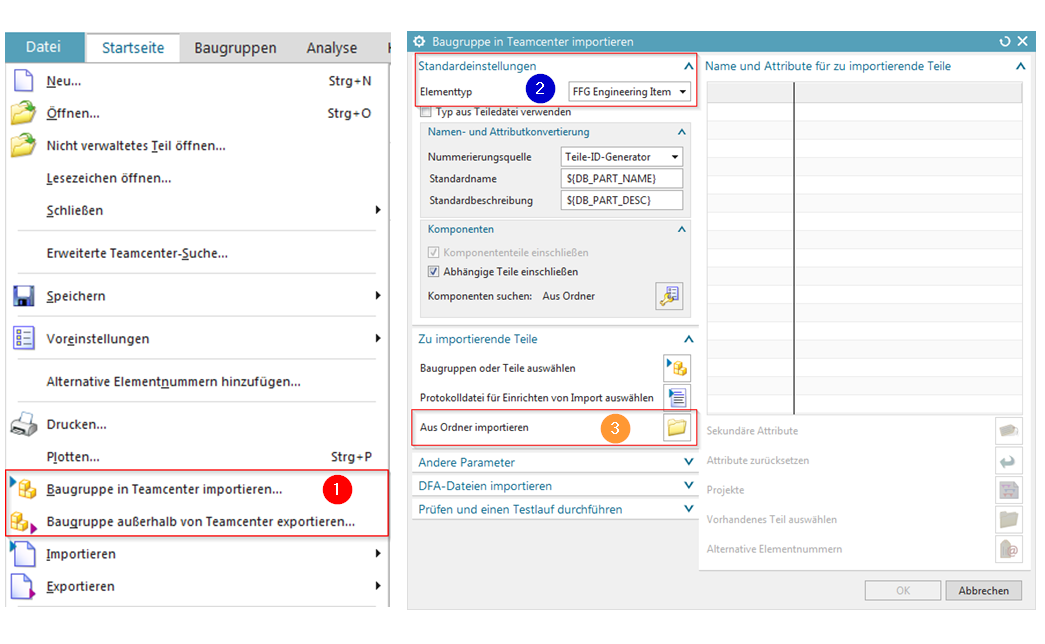This screenshot has width=1045, height=644.
Task: Click the Standardname input field
Action: point(622,178)
